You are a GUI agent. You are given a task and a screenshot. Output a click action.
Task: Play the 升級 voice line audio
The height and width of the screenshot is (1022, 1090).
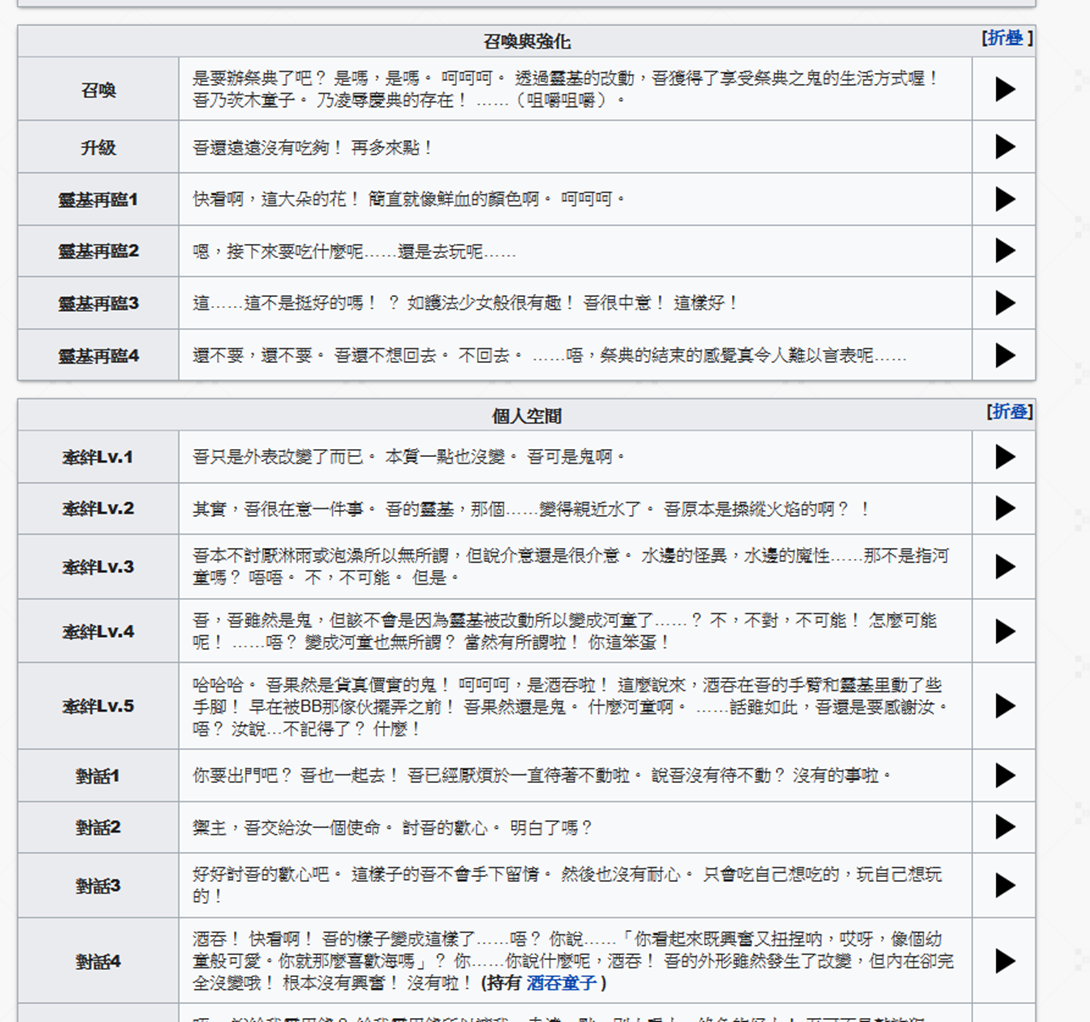click(x=1003, y=146)
